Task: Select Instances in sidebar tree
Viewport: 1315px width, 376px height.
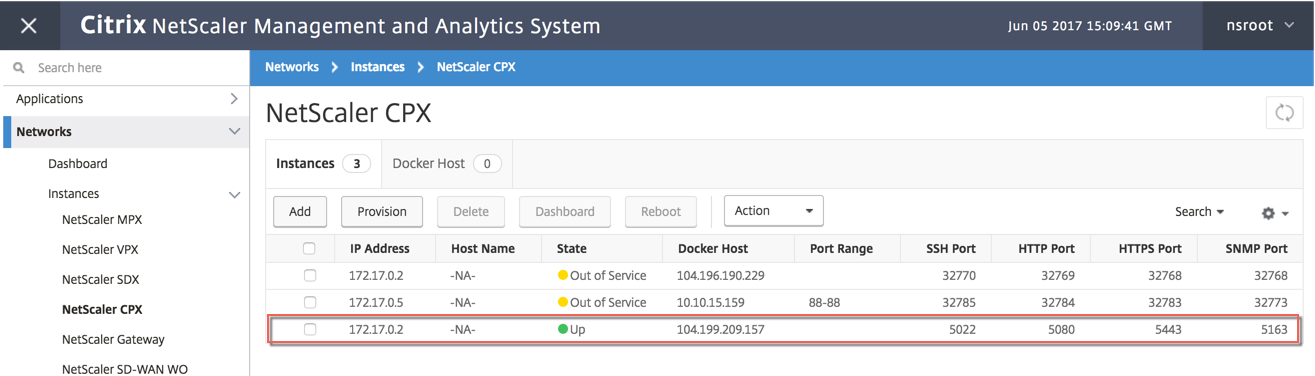Action: click(74, 194)
